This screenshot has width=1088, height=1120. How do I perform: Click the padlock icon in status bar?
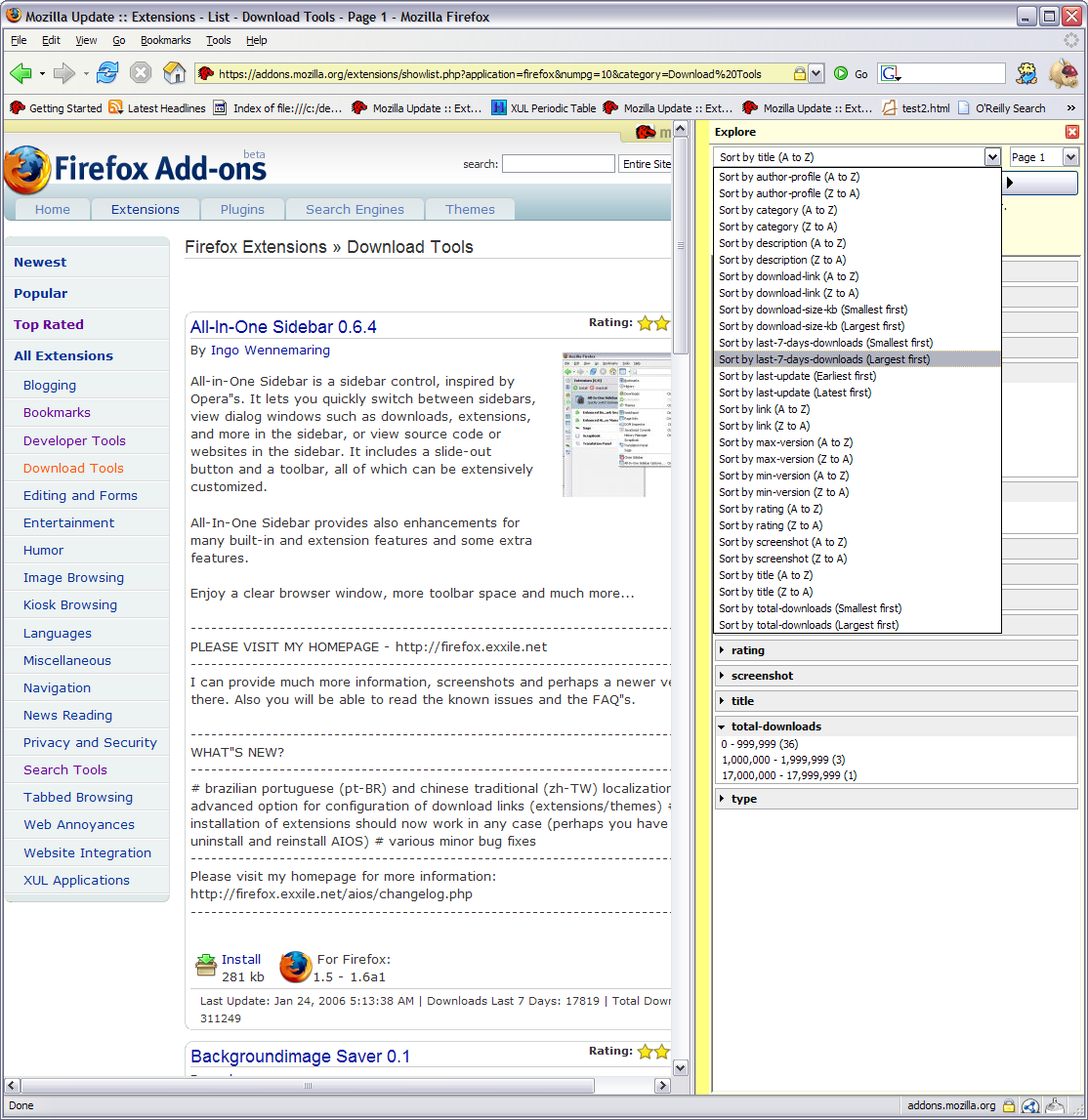point(1008,1106)
